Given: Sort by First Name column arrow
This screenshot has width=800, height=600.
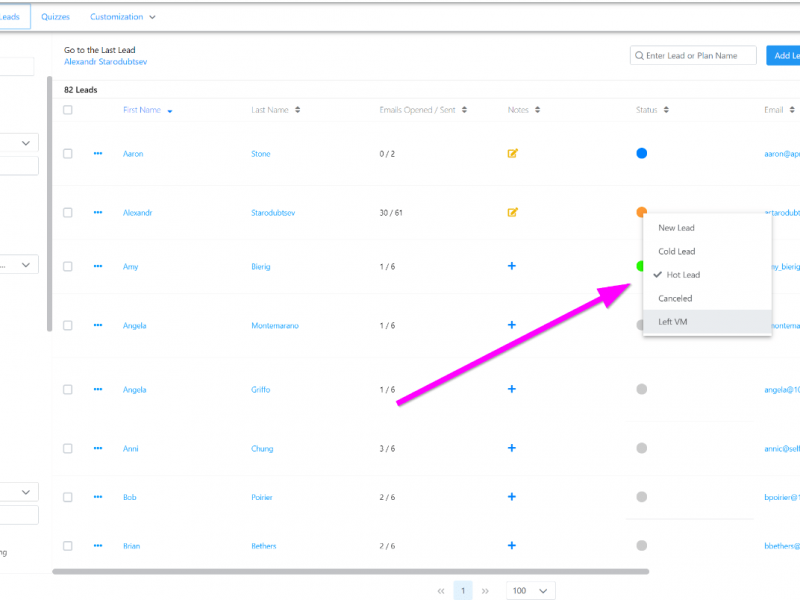Looking at the screenshot, I should point(171,111).
